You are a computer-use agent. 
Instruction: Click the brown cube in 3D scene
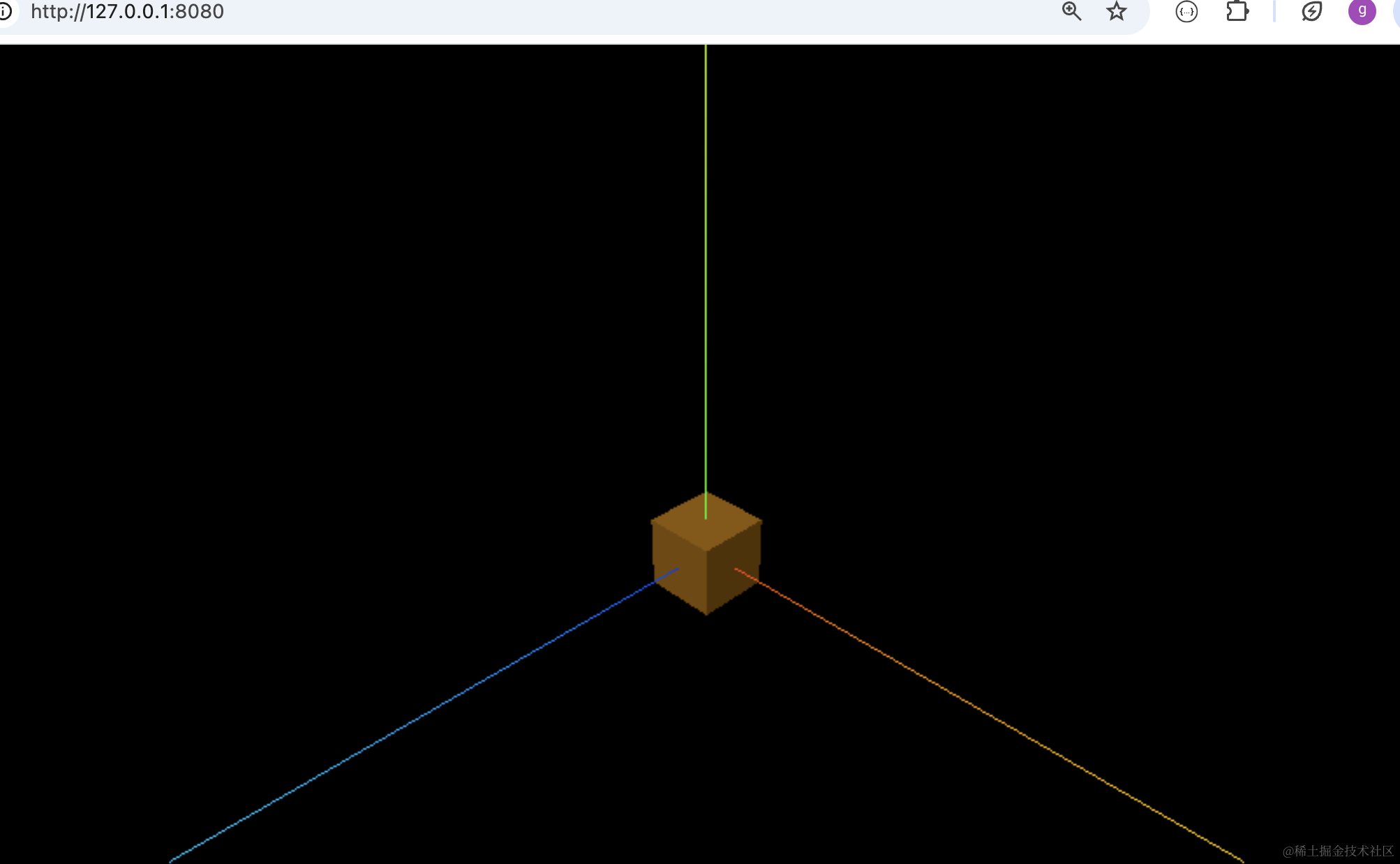click(706, 553)
